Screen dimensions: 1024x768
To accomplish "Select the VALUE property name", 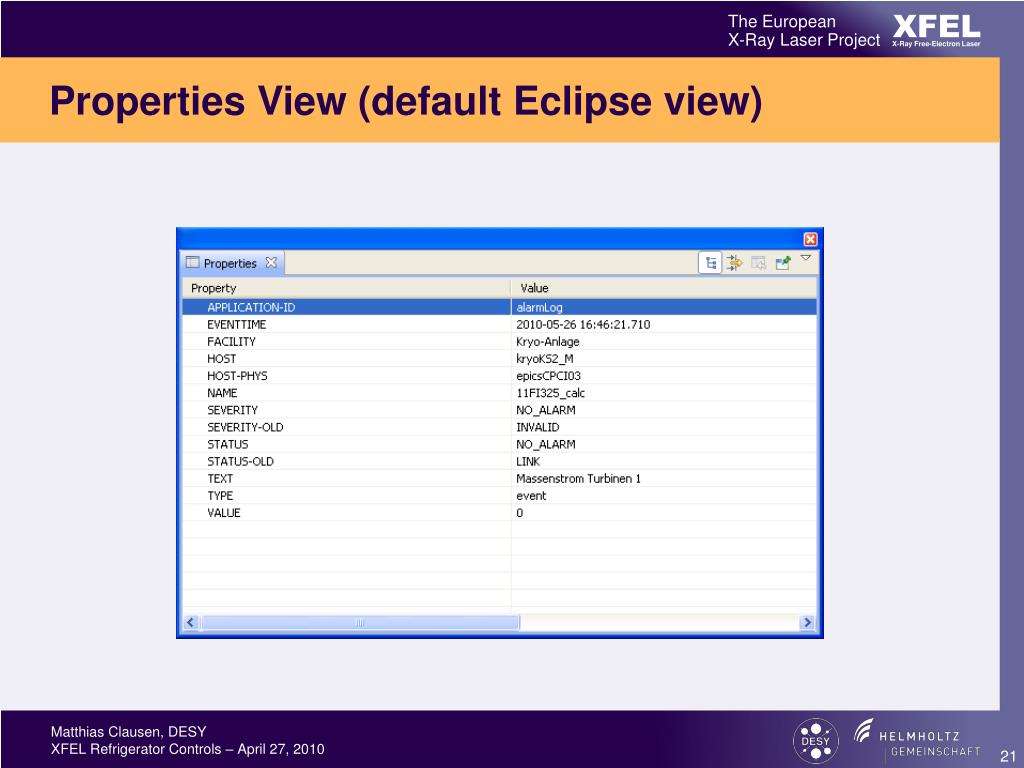I will (223, 513).
